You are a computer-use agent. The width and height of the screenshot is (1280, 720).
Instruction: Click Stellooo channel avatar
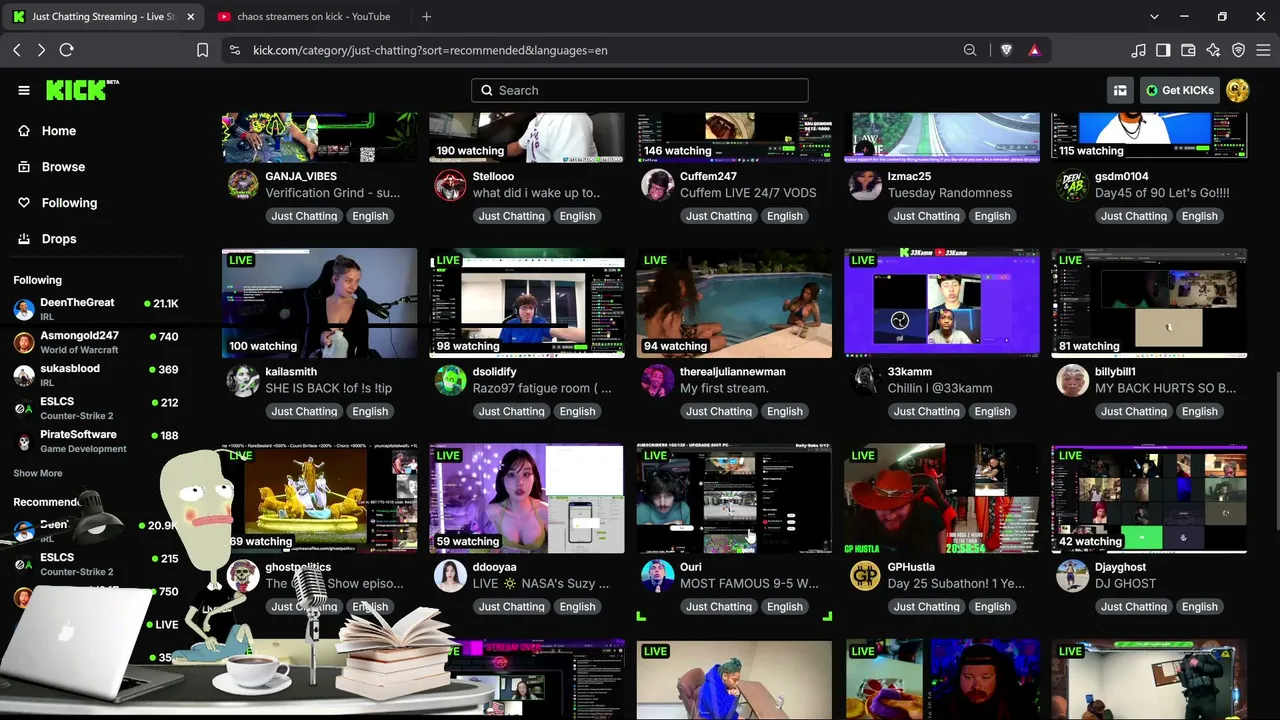pyautogui.click(x=451, y=185)
